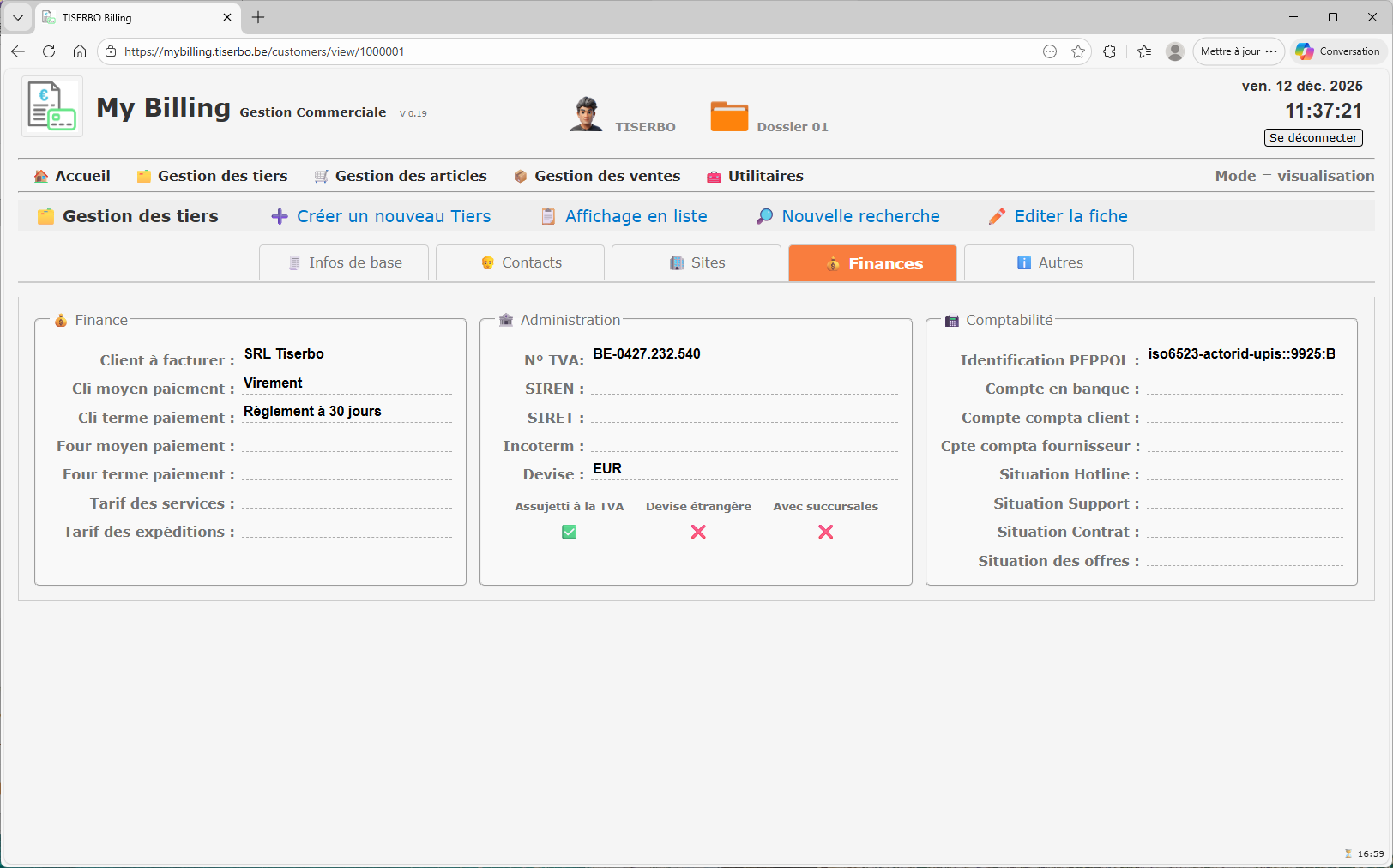Click the Gestion des articles cart icon
1393x868 pixels.
tap(321, 176)
